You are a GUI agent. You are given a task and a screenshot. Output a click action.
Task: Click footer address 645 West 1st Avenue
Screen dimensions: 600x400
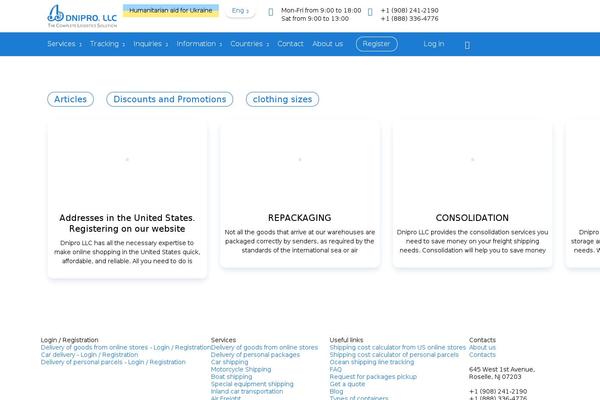point(502,369)
